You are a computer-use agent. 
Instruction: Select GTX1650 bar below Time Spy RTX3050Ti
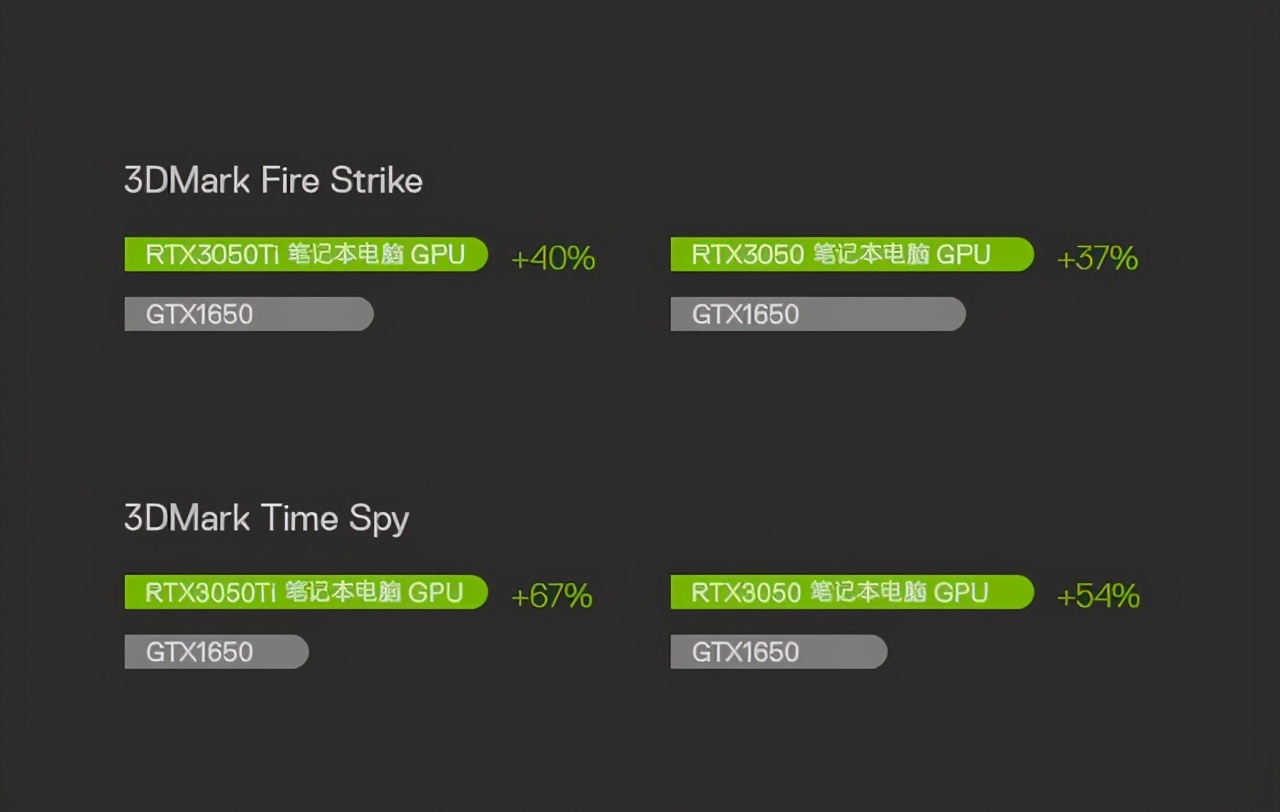coord(216,652)
